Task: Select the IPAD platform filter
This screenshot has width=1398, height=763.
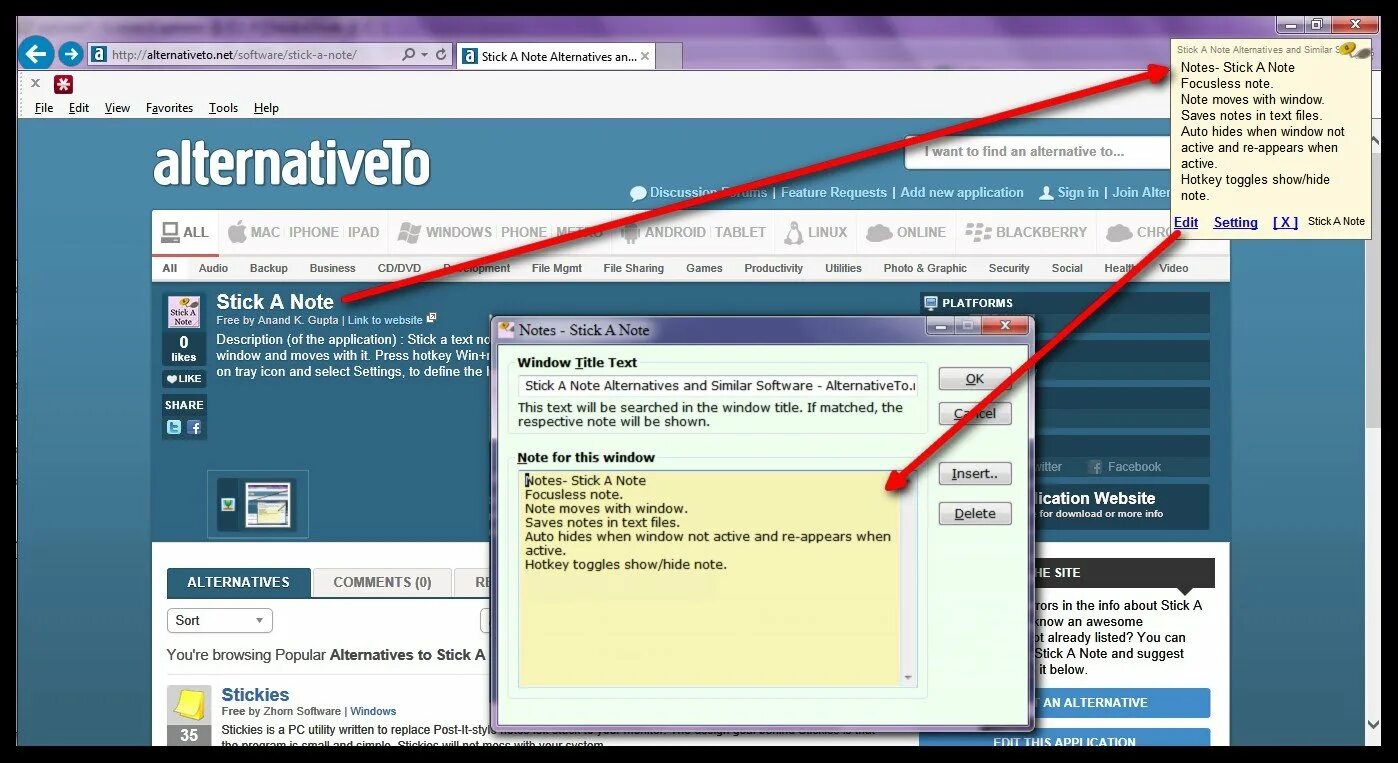Action: tap(363, 232)
